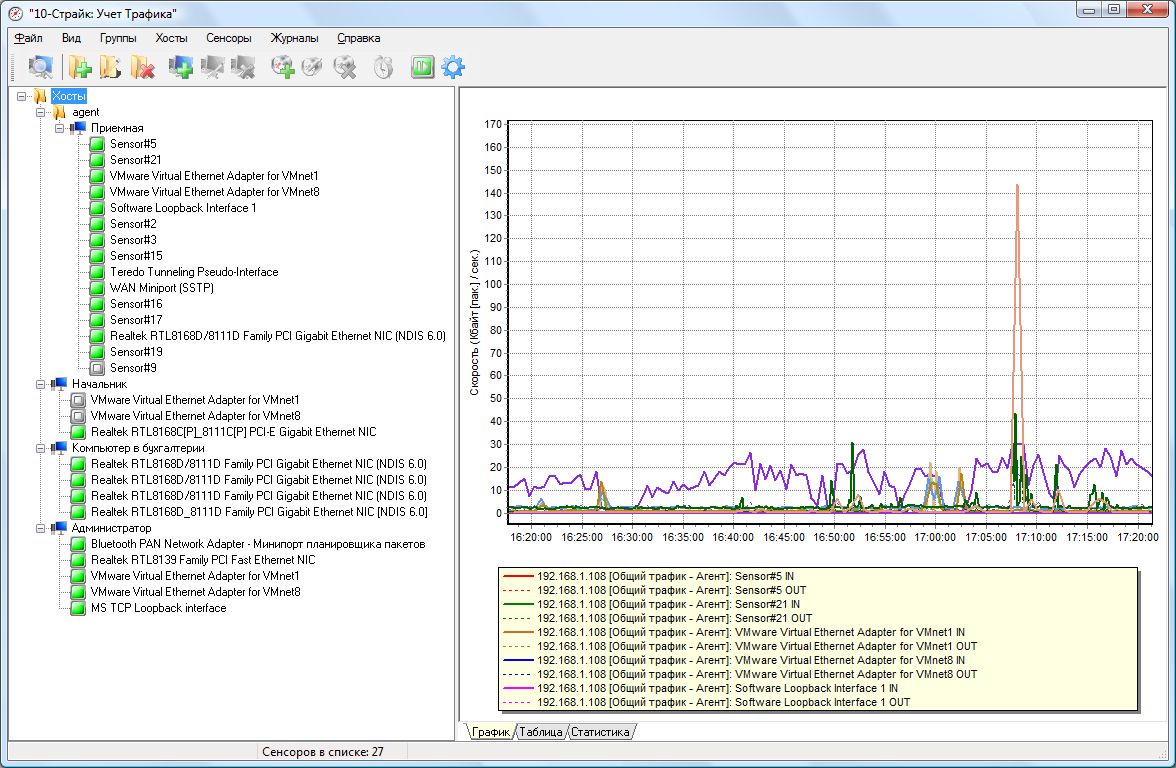
Task: Select Teredo Tunneling Pseudo-Interface sensor
Action: pyautogui.click(x=194, y=272)
